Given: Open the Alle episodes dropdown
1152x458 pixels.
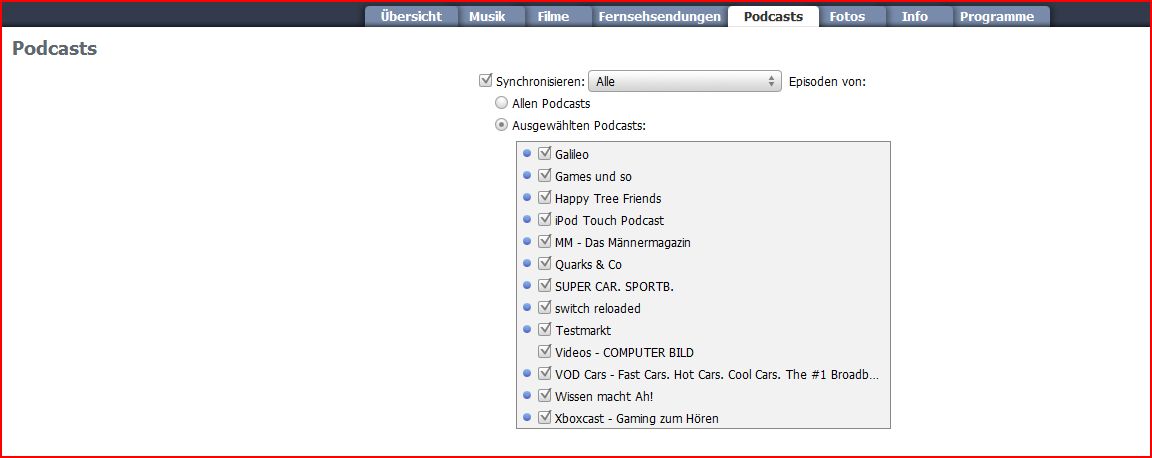Looking at the screenshot, I should click(684, 82).
